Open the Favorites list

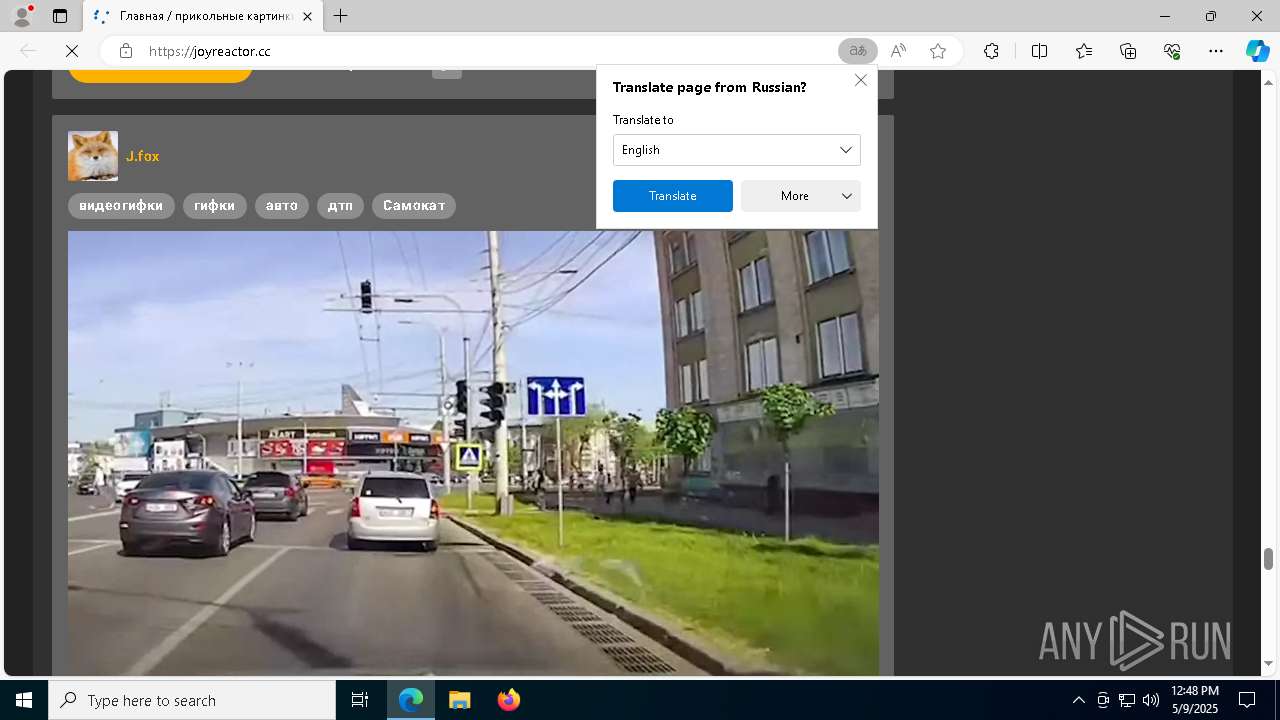tap(1084, 51)
